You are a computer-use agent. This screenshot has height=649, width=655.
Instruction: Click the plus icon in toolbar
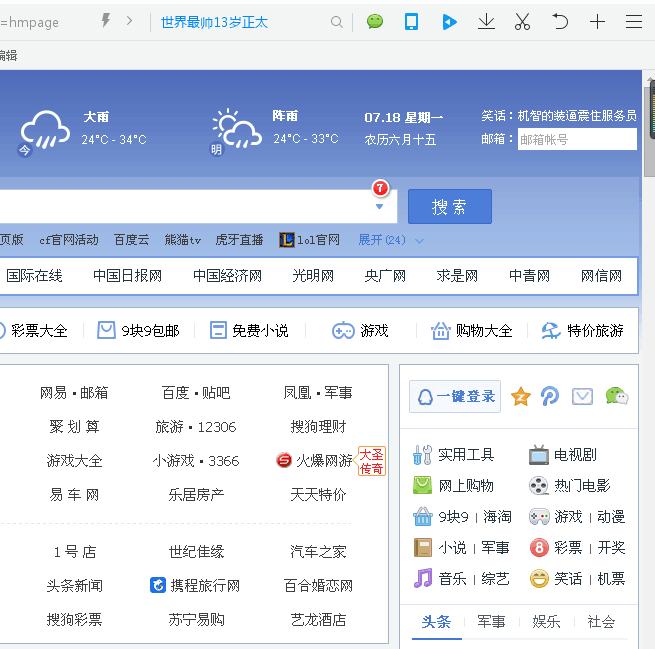(597, 21)
